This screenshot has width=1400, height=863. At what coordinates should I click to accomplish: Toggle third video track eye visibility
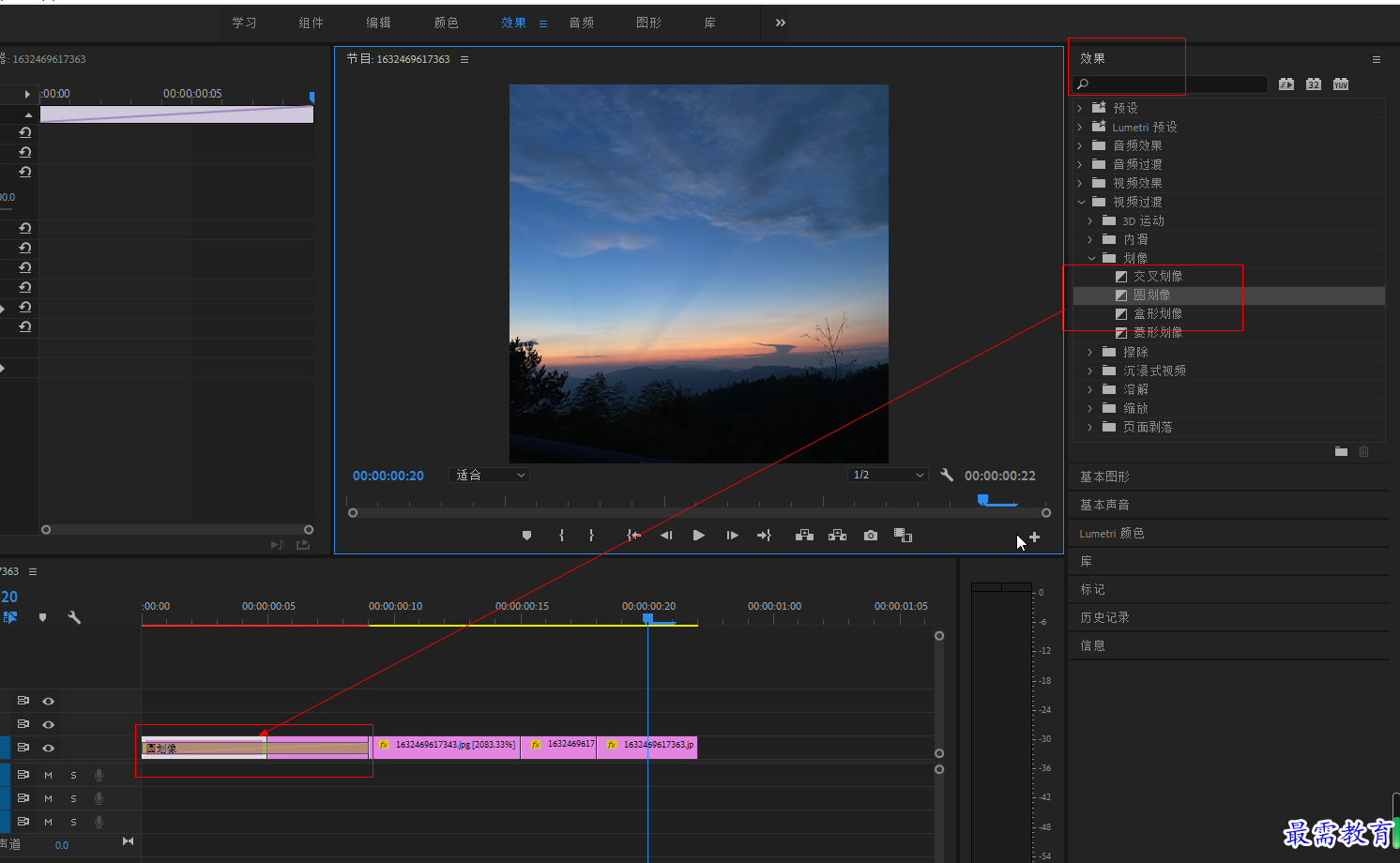(x=49, y=748)
